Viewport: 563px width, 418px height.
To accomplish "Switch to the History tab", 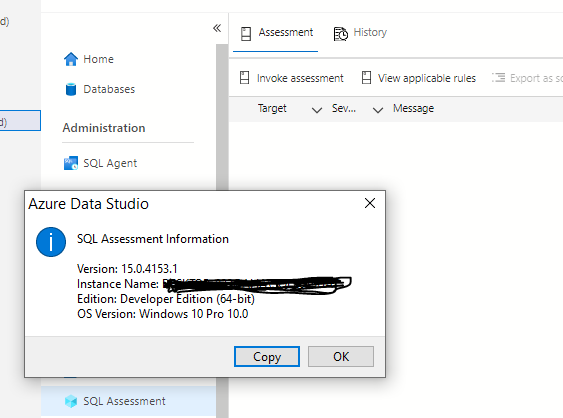I will 360,33.
